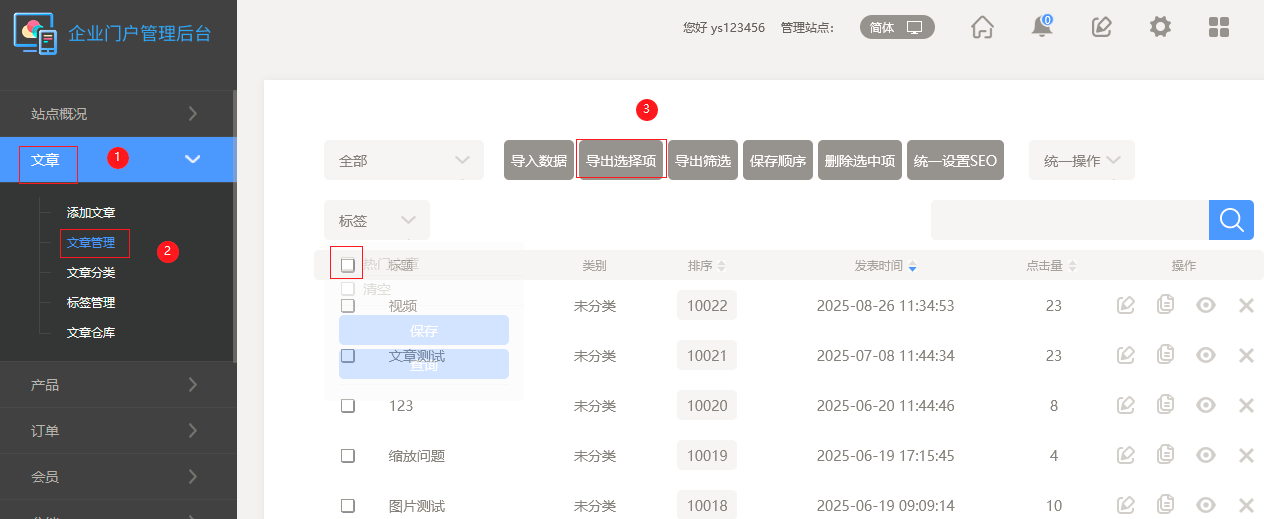Image resolution: width=1264 pixels, height=519 pixels.
Task: Tick the checkbox for 图片测试 article
Action: (348, 505)
